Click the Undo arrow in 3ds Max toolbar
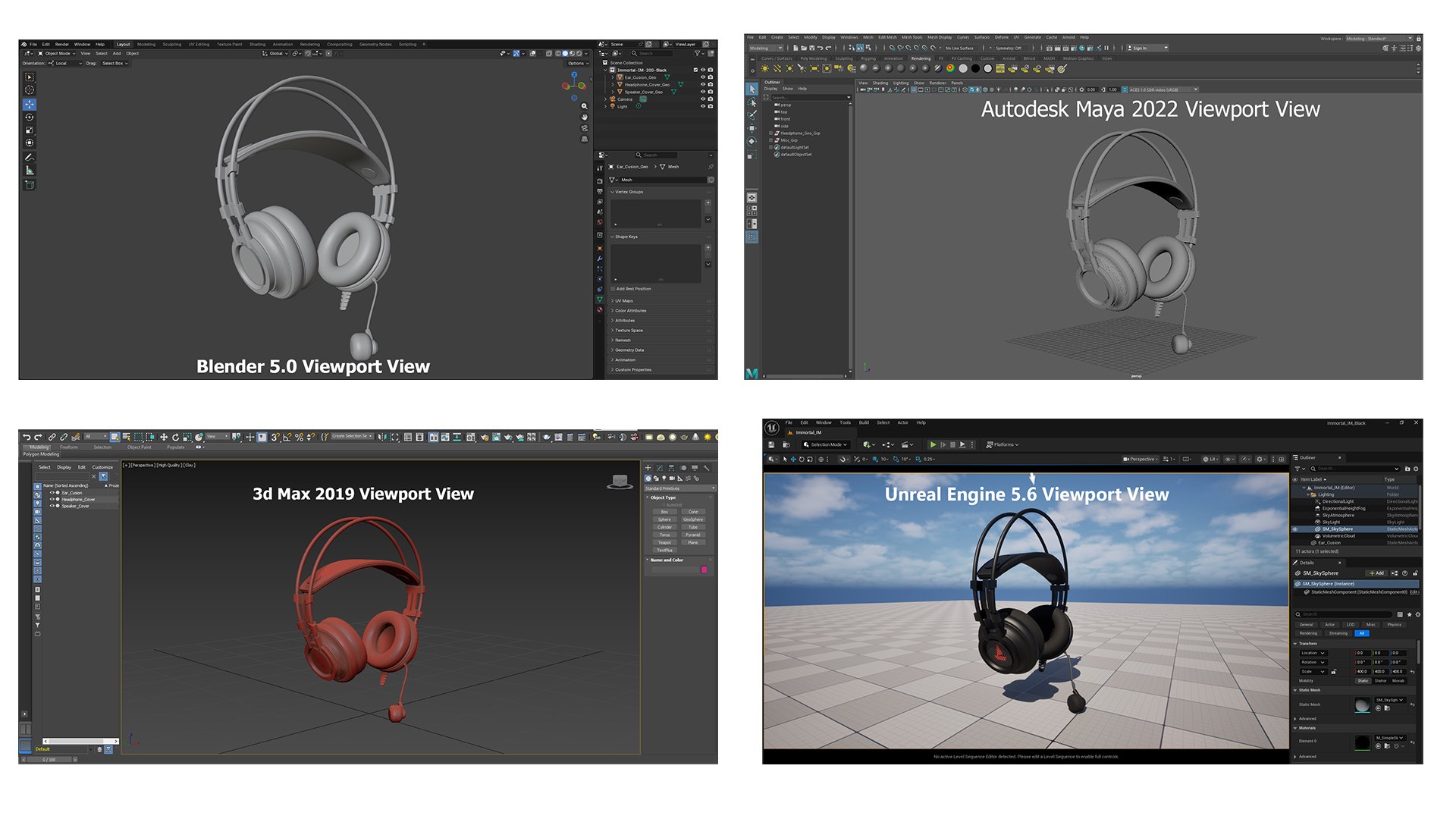Viewport: 1456px width, 819px height. [x=27, y=438]
